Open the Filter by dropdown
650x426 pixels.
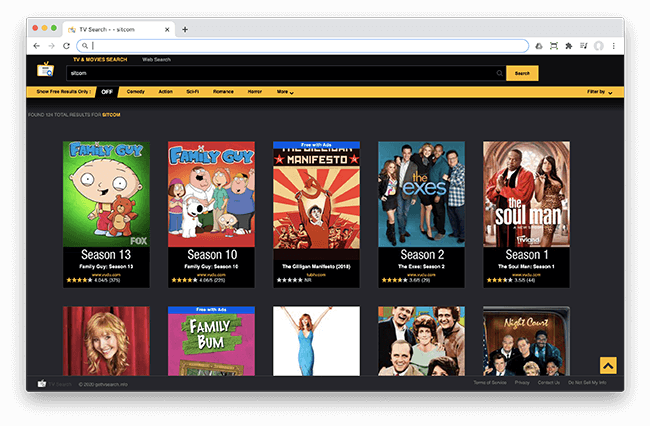click(599, 92)
